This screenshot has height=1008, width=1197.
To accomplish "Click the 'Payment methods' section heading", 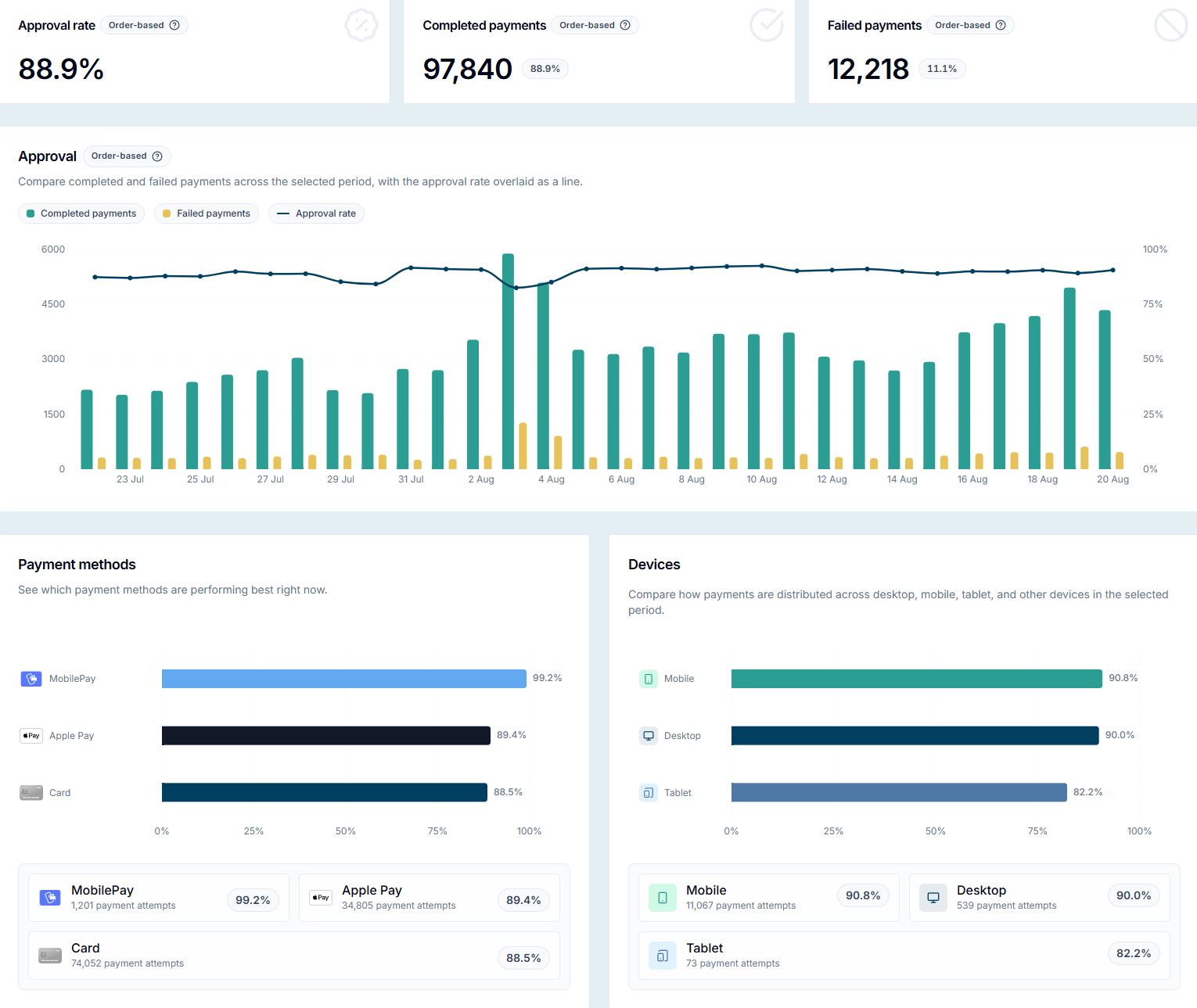I will (x=77, y=565).
